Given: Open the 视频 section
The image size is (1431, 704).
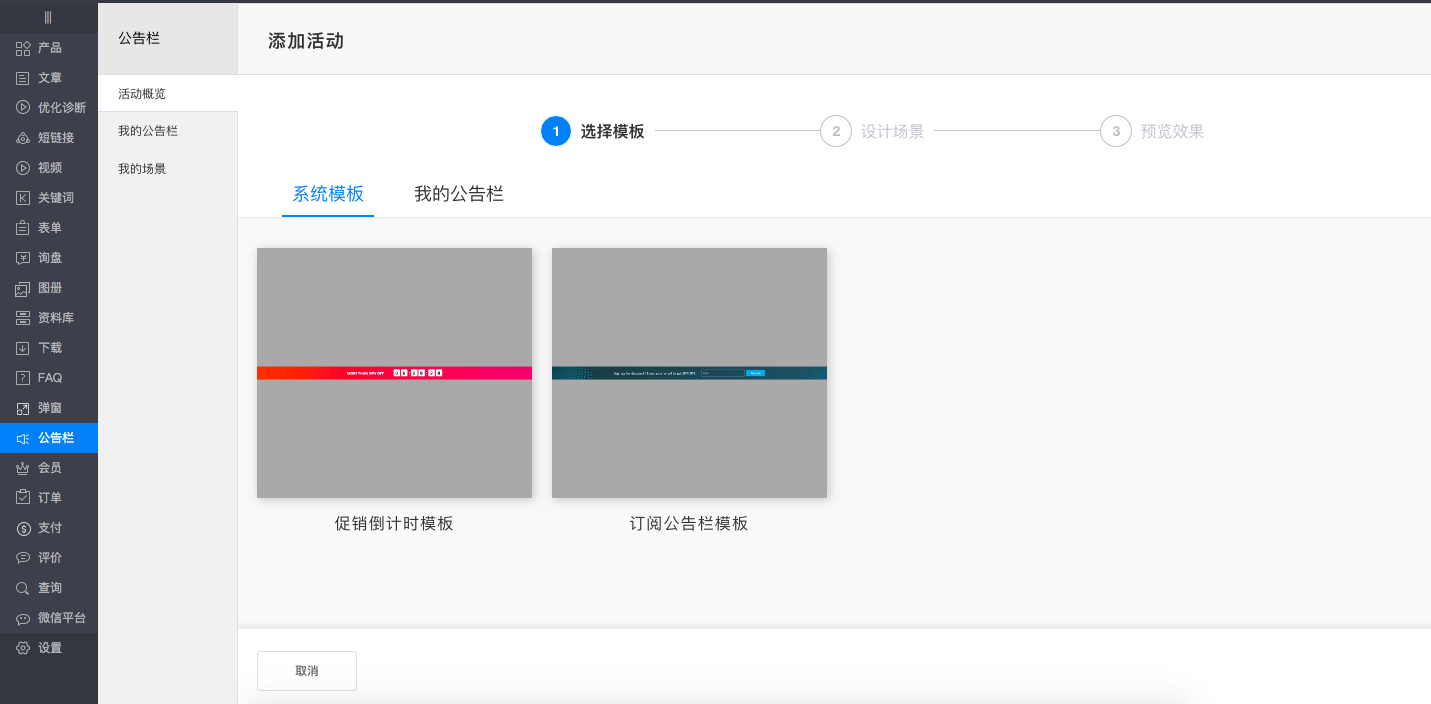Looking at the screenshot, I should pos(21,167).
